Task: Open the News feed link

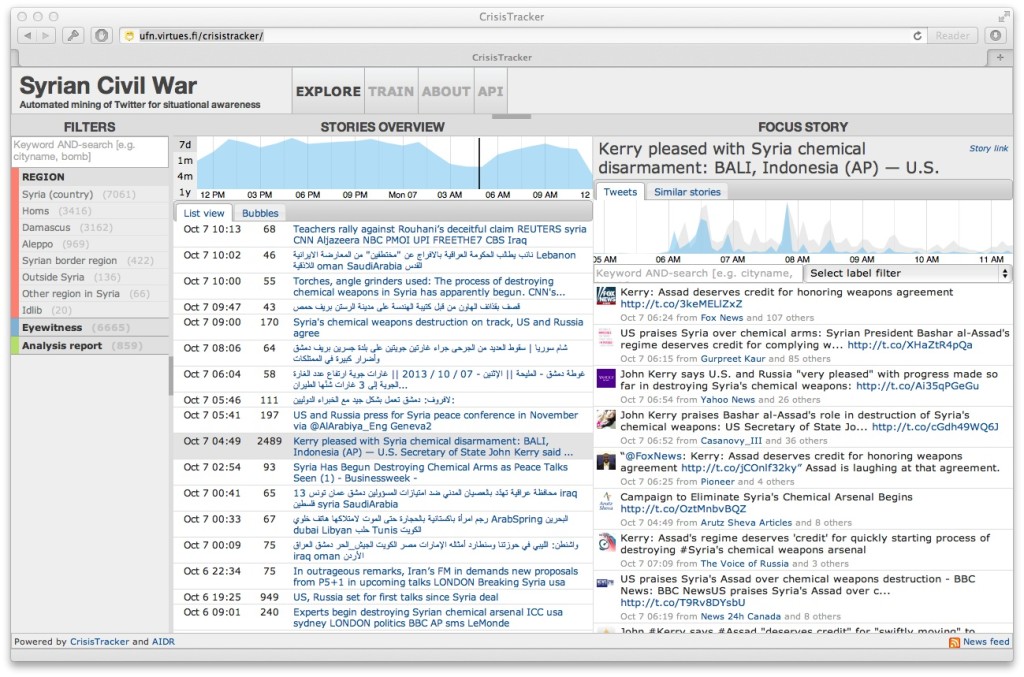Action: (985, 642)
